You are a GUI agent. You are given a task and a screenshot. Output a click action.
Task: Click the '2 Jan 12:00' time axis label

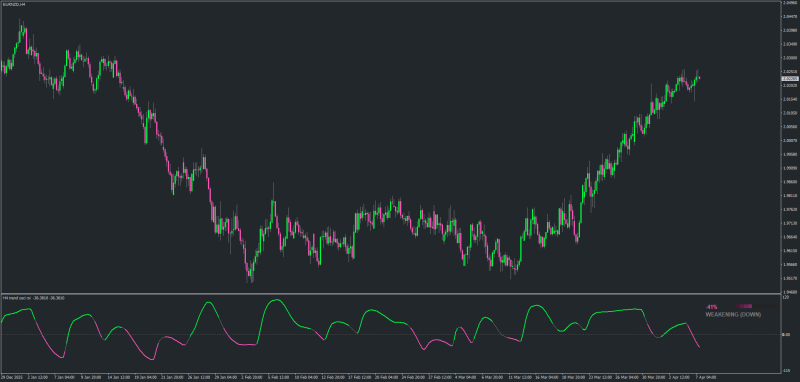[x=38, y=377]
